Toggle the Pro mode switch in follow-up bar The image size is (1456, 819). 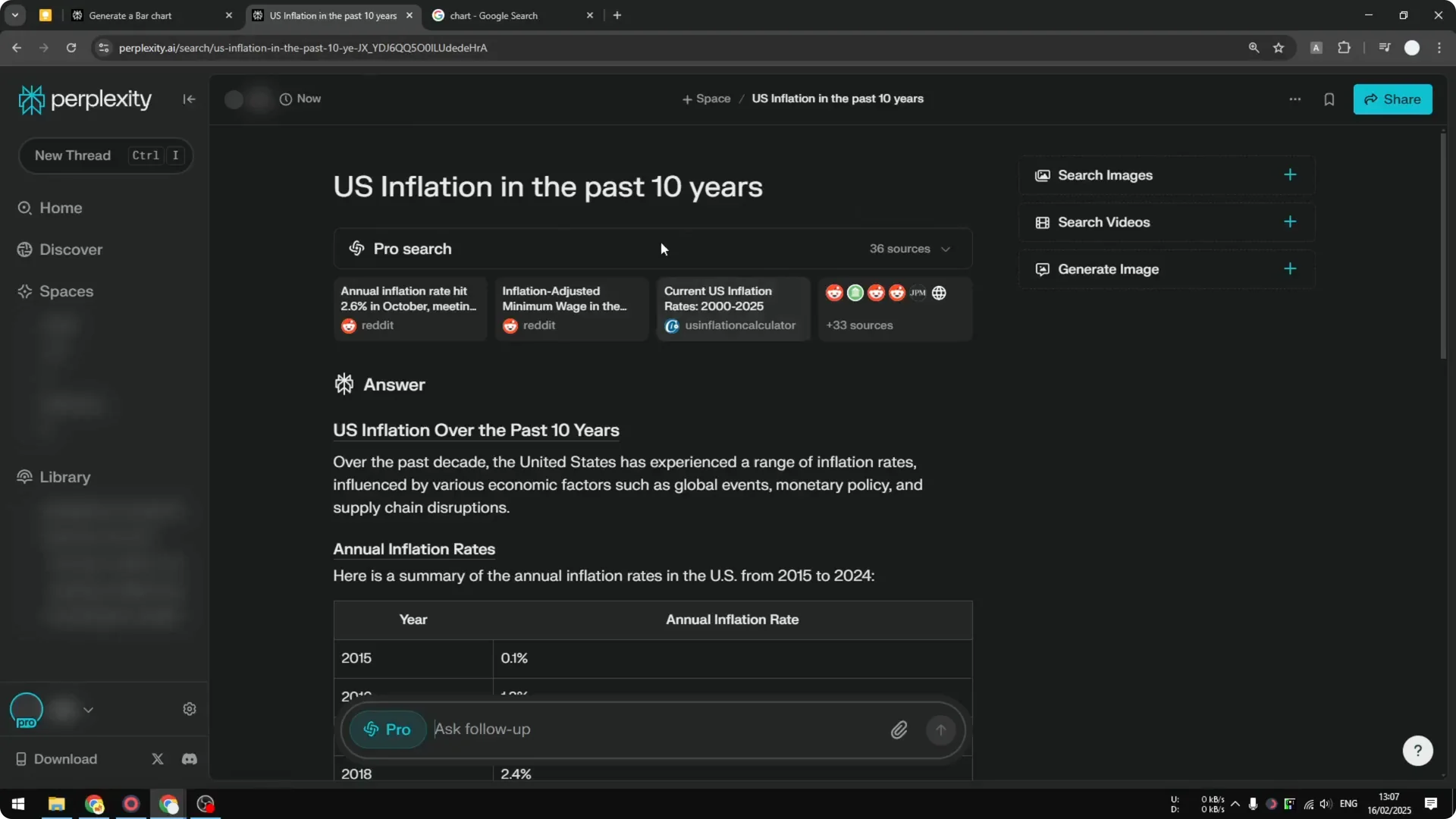(x=387, y=729)
